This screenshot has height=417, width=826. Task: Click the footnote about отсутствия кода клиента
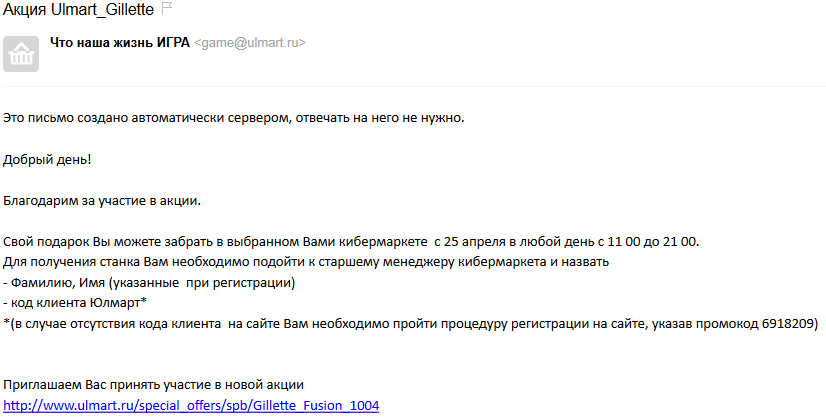[411, 323]
